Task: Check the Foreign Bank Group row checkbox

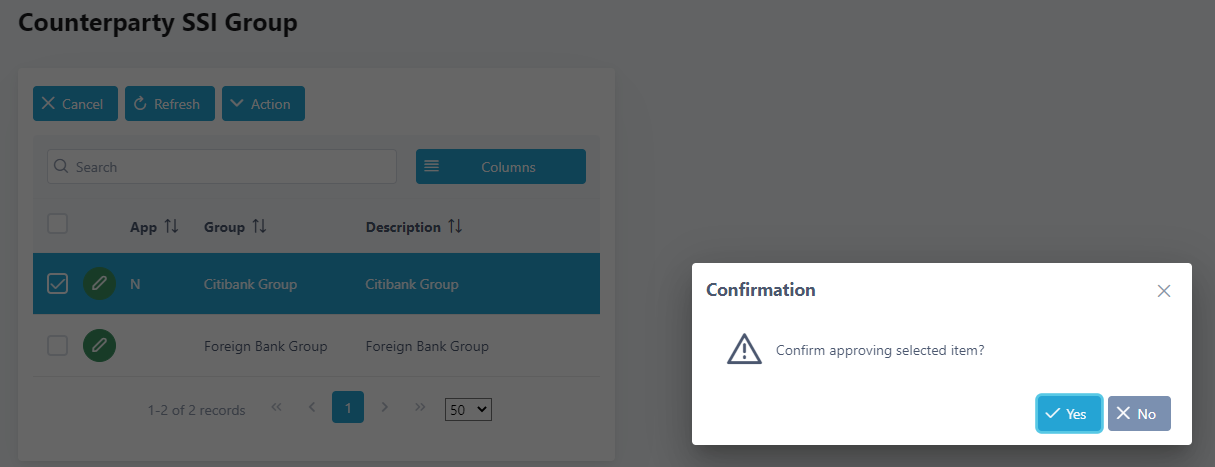Action: pos(58,346)
